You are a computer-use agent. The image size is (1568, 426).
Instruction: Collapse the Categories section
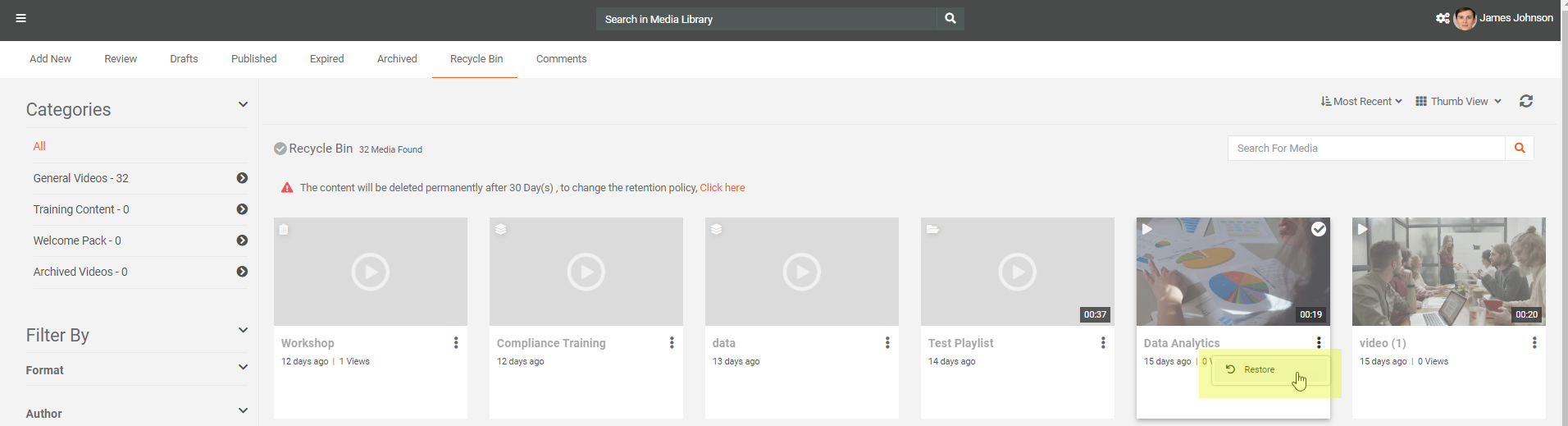click(243, 105)
